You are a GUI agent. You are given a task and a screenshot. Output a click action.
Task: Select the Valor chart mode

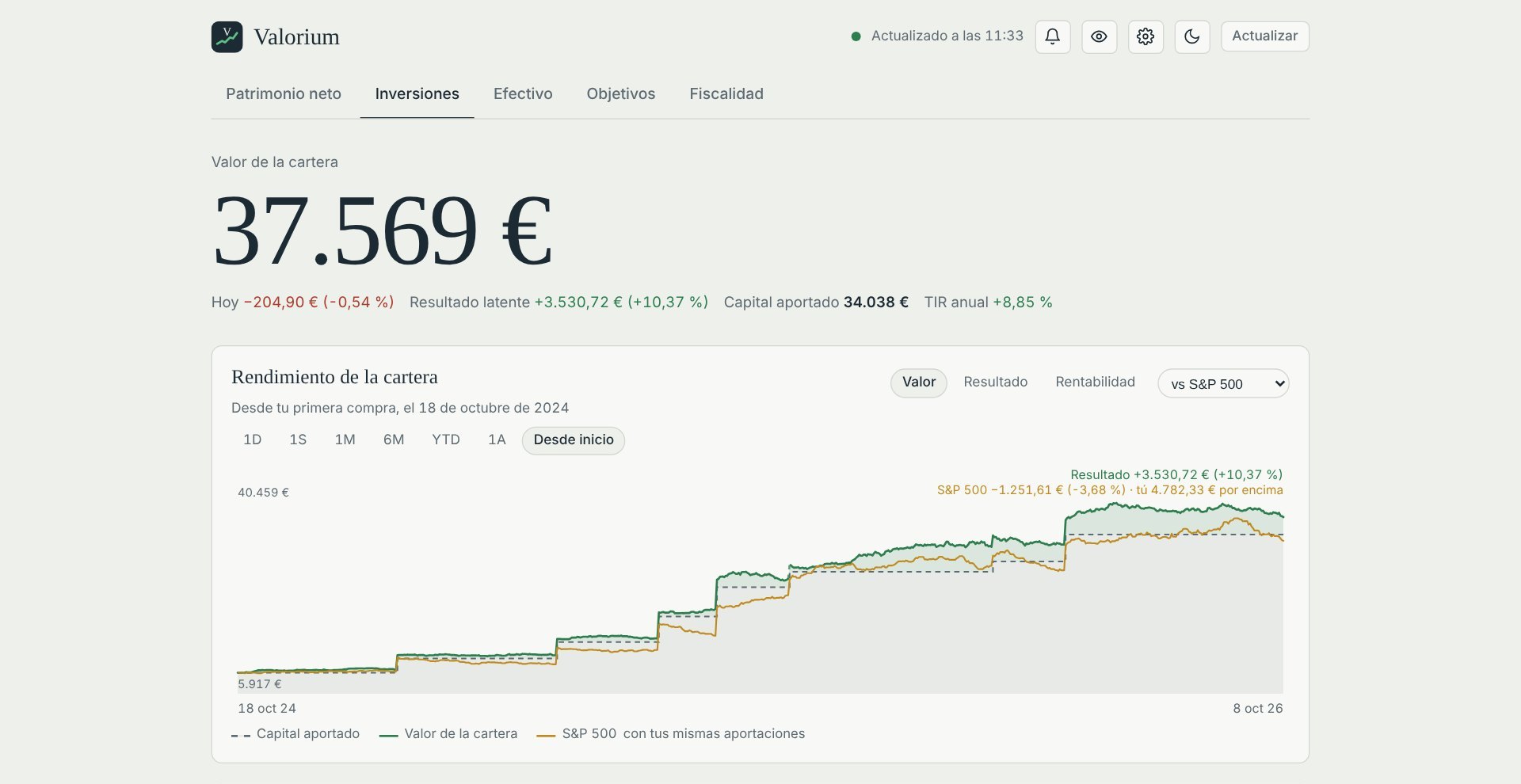point(919,382)
